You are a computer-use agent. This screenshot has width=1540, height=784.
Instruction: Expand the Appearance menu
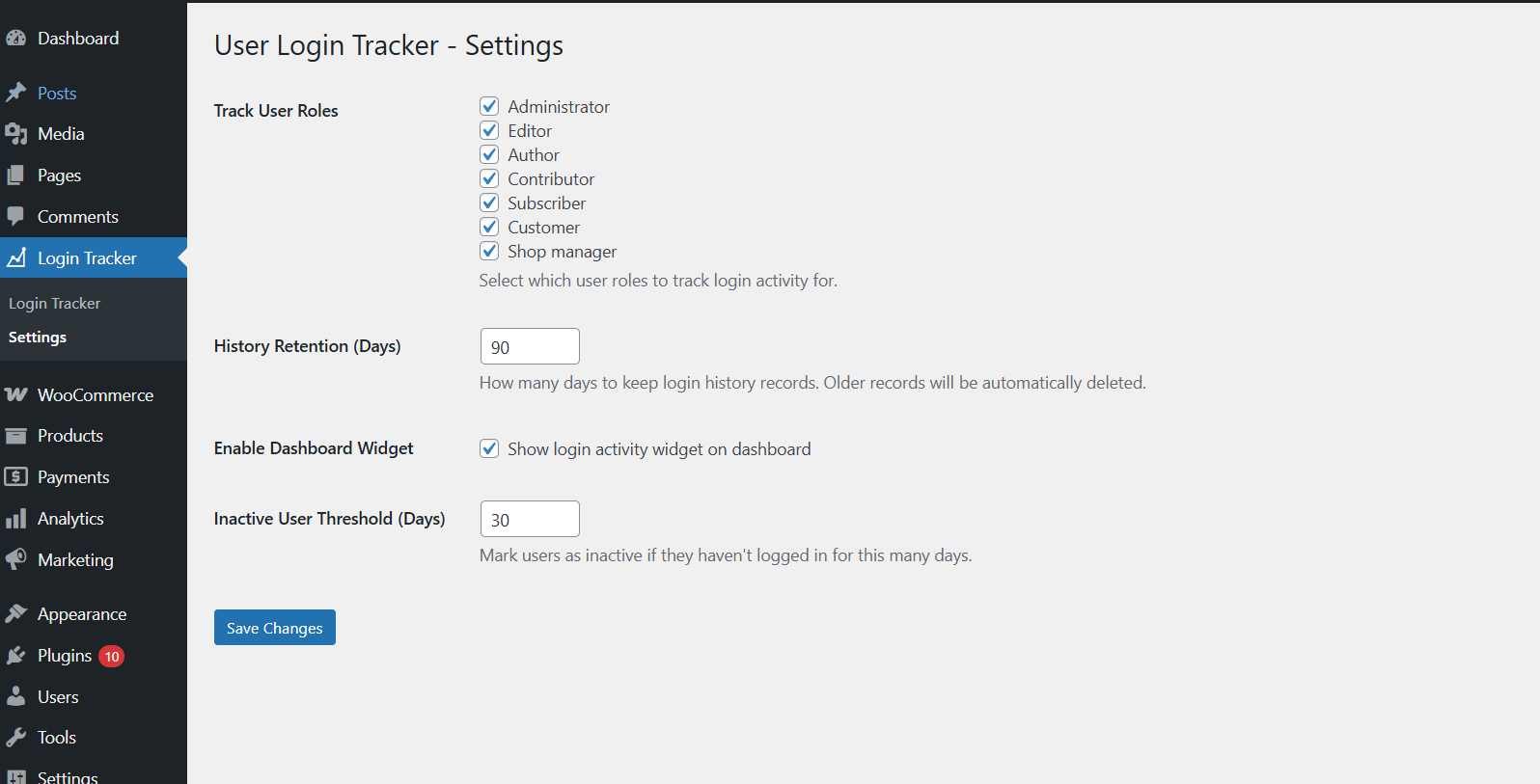[81, 613]
